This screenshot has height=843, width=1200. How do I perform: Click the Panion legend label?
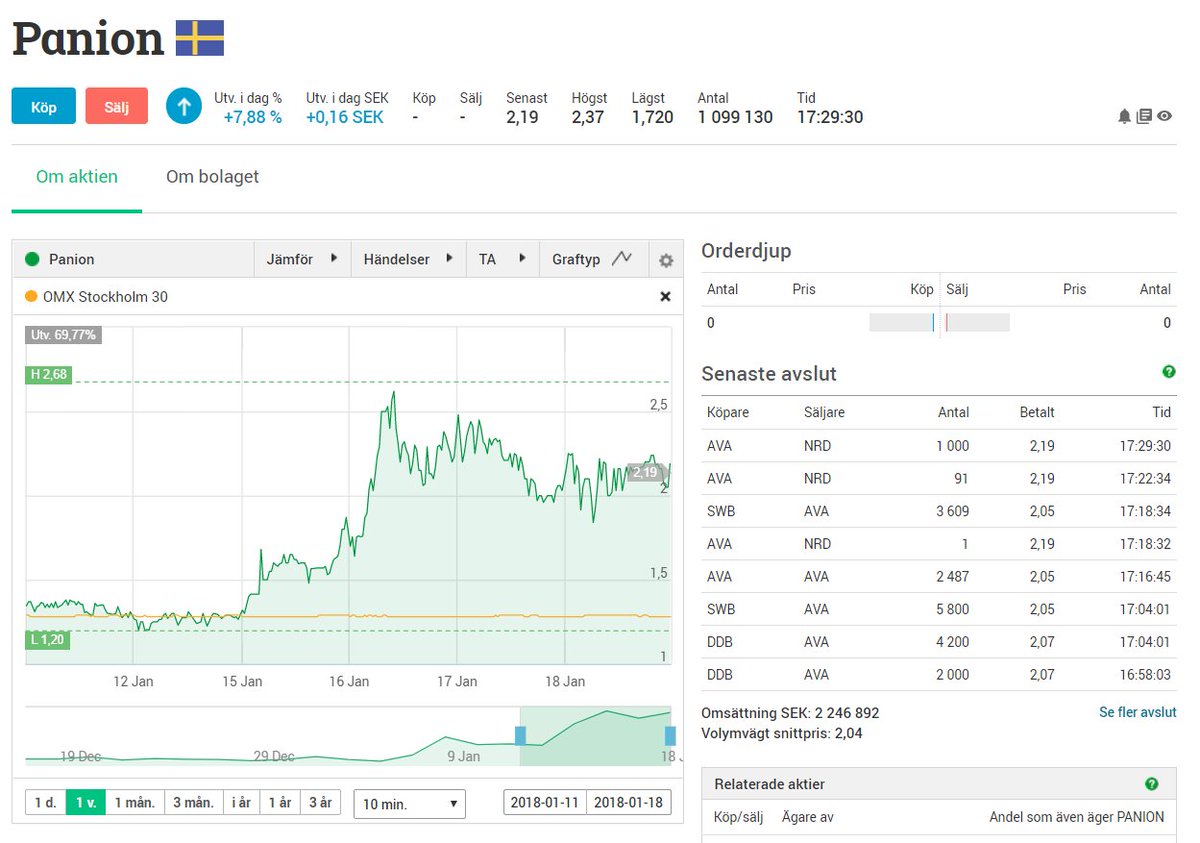(72, 259)
